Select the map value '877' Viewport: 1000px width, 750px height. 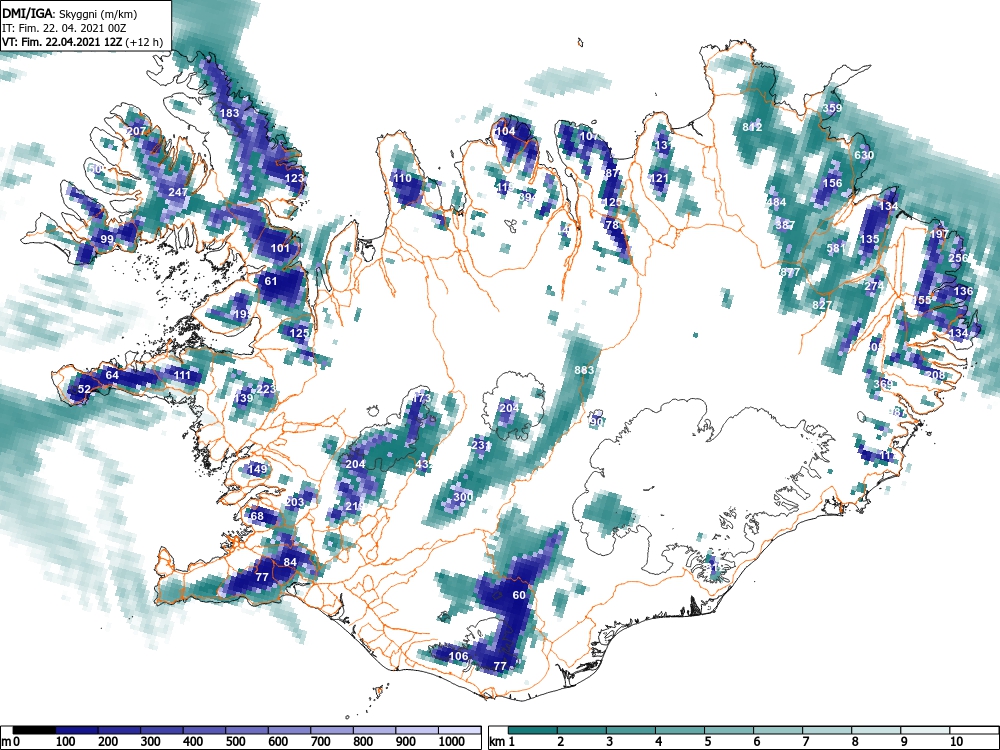pyautogui.click(x=790, y=272)
